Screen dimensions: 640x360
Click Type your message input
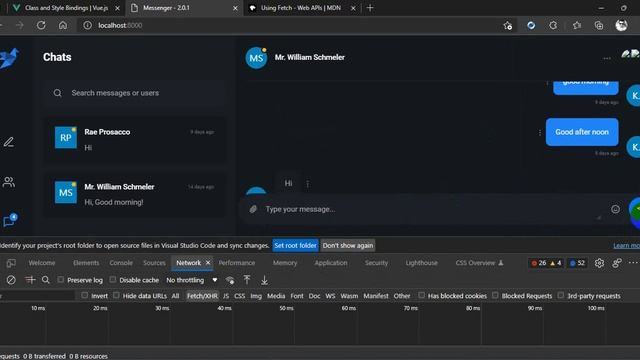pyautogui.click(x=433, y=209)
